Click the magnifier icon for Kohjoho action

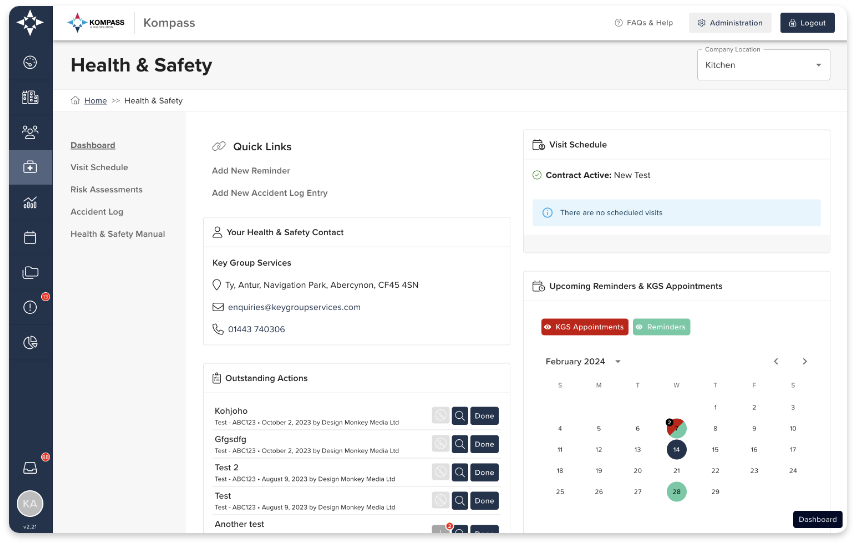460,416
